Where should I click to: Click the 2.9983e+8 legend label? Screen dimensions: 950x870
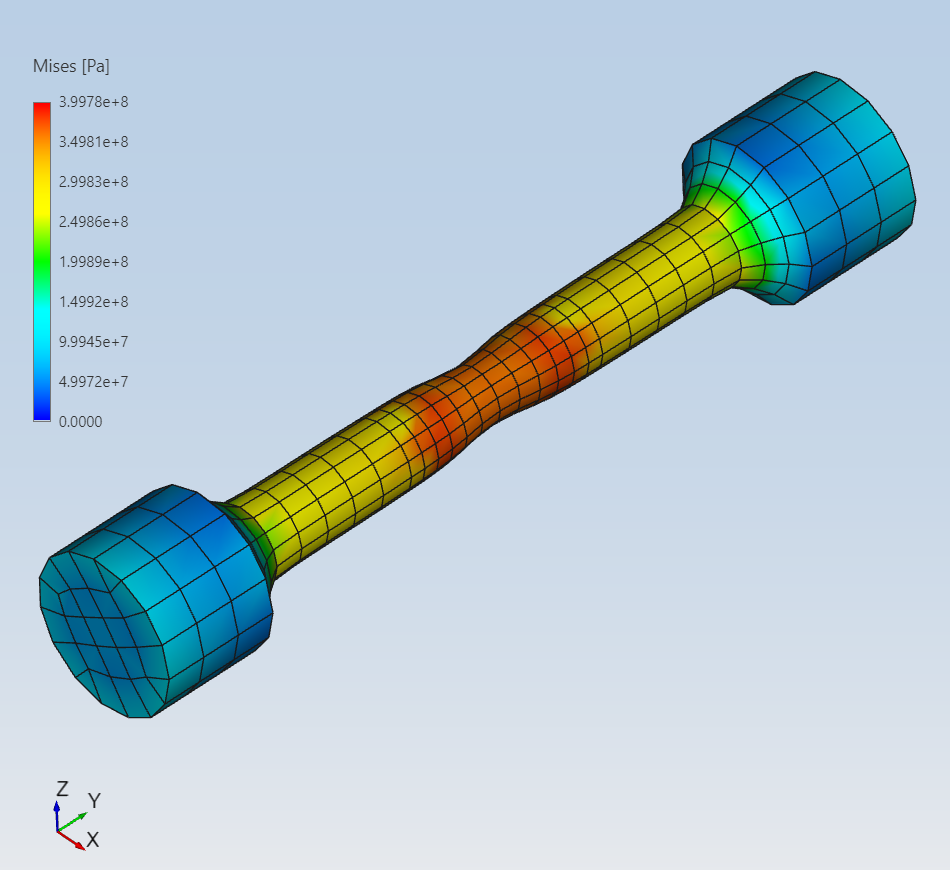[94, 182]
